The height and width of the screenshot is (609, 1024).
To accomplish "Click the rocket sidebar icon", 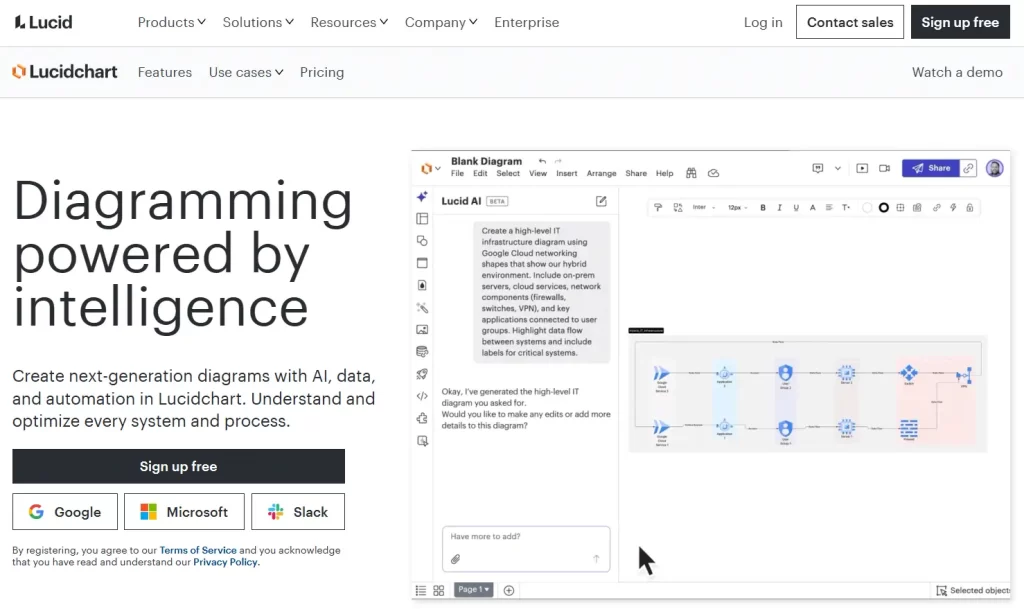I will click(422, 374).
